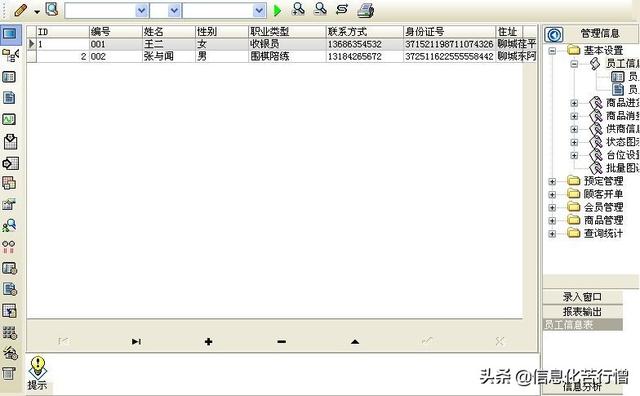Click the up-triangle edit record button

click(355, 341)
